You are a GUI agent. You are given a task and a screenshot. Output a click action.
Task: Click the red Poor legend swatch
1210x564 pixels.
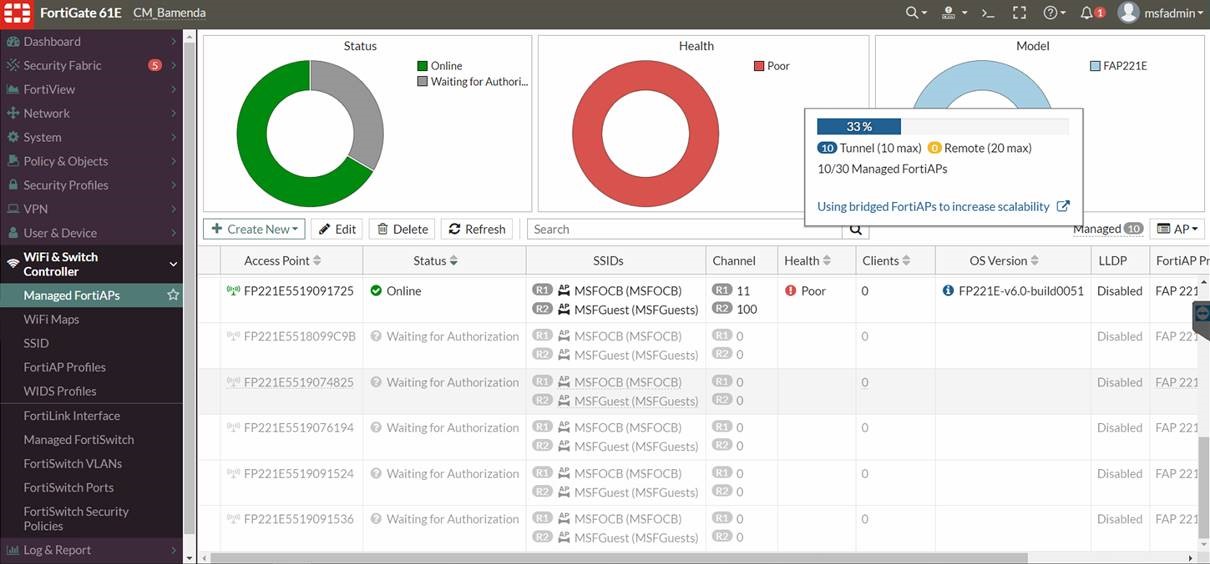coord(759,66)
